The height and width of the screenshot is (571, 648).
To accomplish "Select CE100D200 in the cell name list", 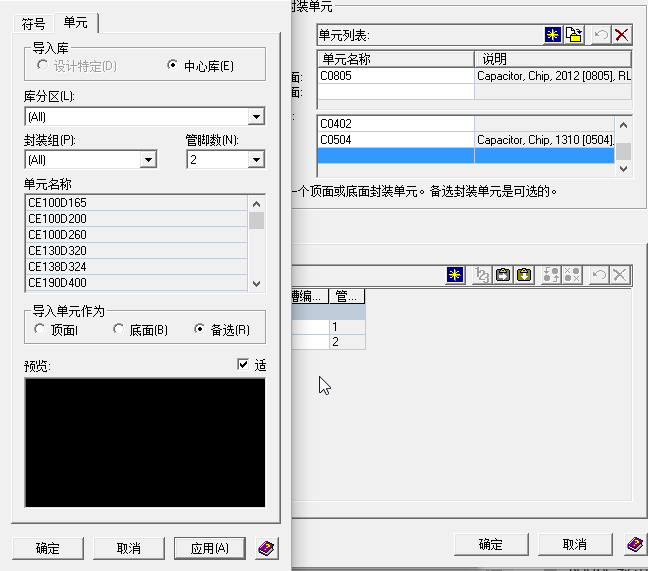I will pyautogui.click(x=137, y=219).
